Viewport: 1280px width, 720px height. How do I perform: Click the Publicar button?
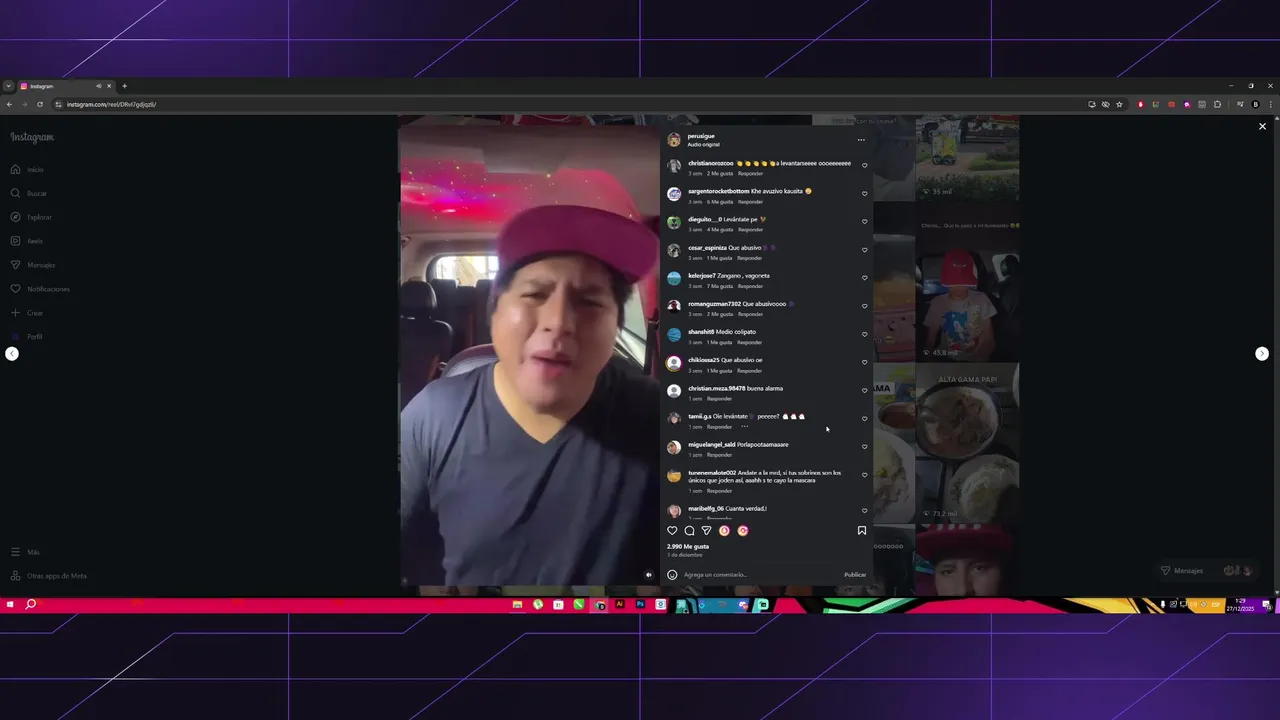pos(855,575)
